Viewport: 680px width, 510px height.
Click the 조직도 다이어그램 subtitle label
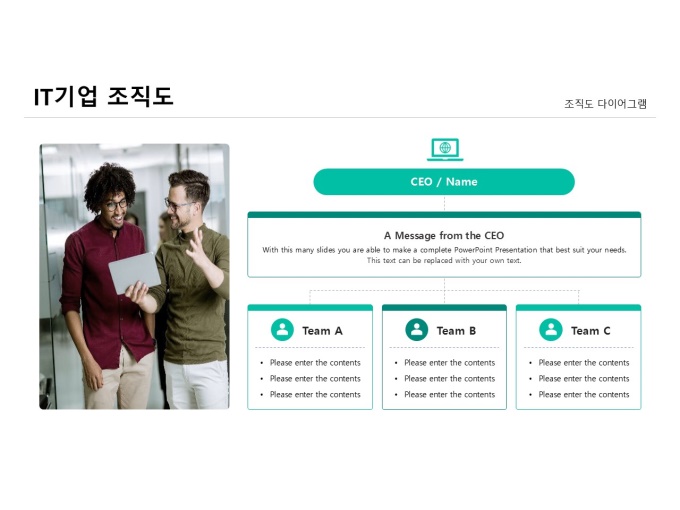coord(605,104)
